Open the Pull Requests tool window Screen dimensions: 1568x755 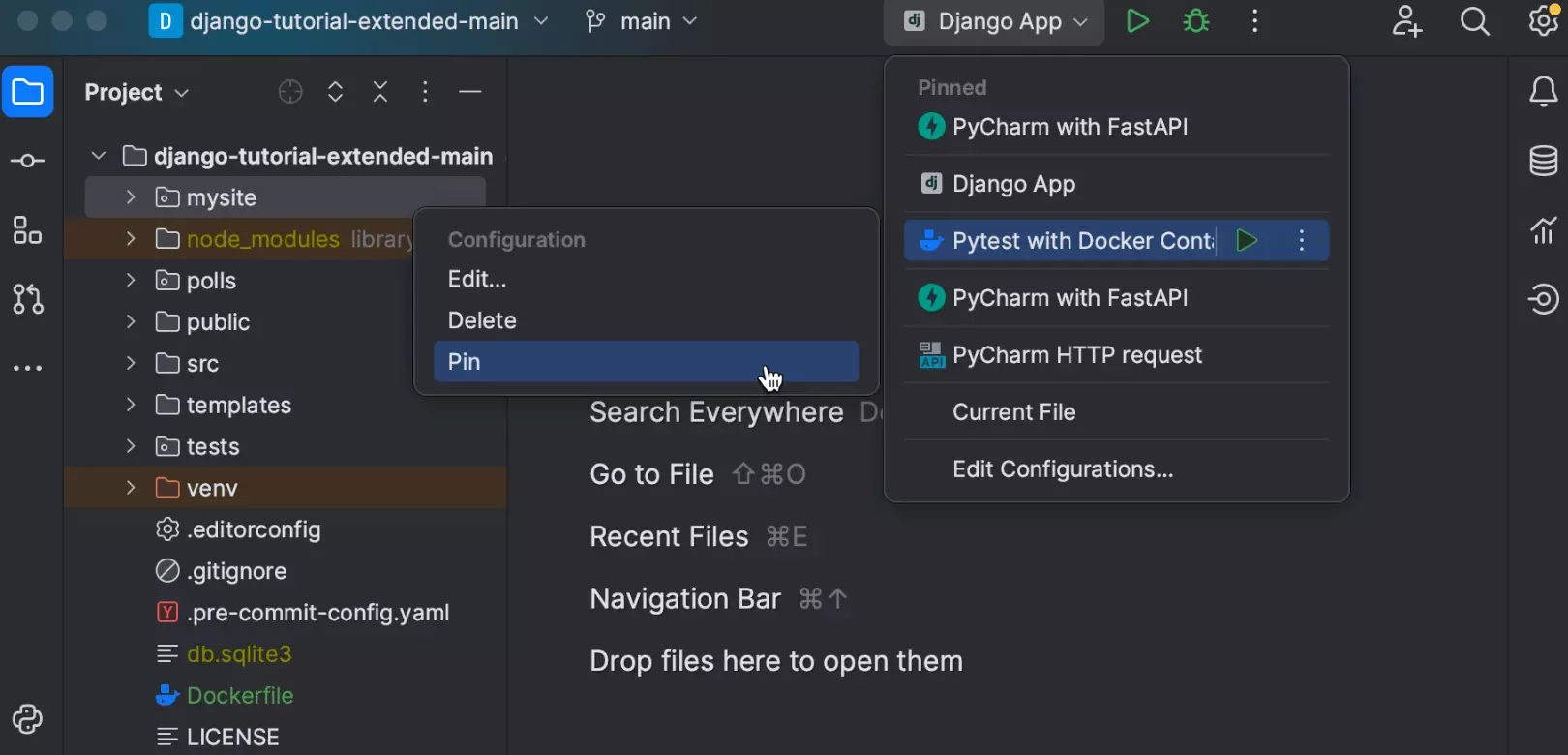coord(27,299)
